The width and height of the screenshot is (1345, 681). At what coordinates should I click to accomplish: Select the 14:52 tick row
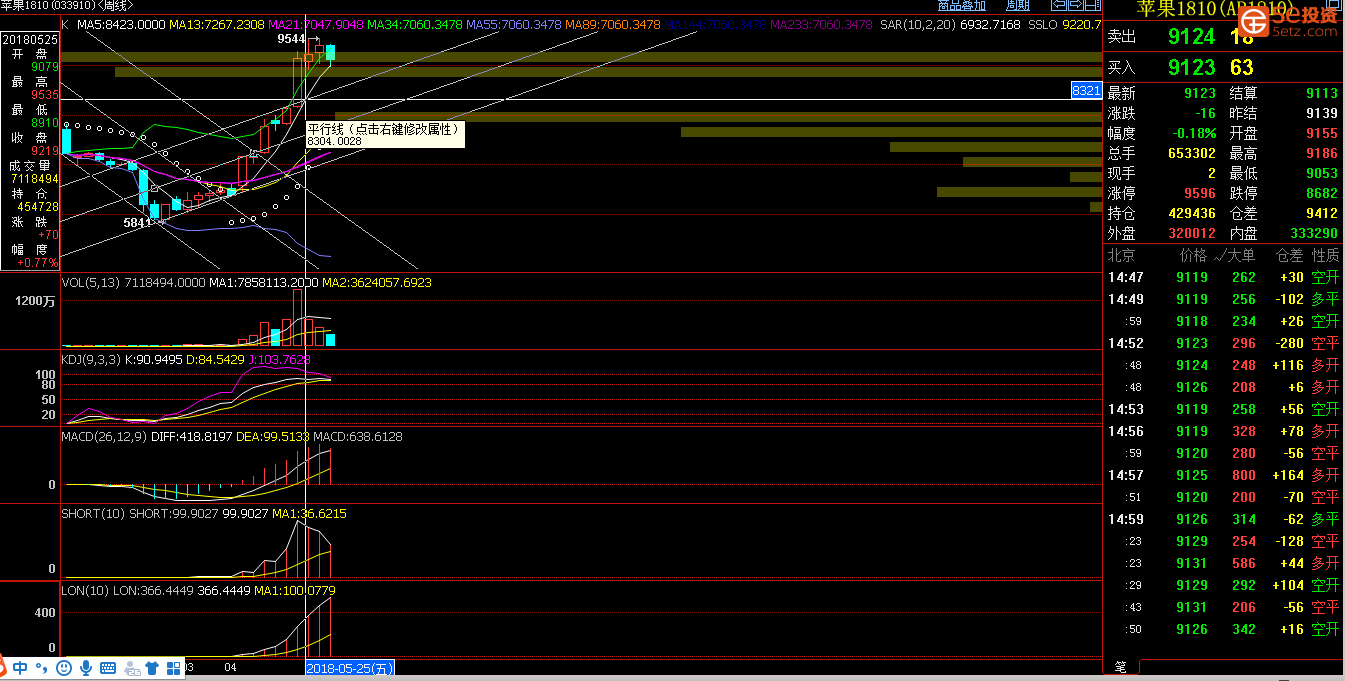pyautogui.click(x=1223, y=343)
